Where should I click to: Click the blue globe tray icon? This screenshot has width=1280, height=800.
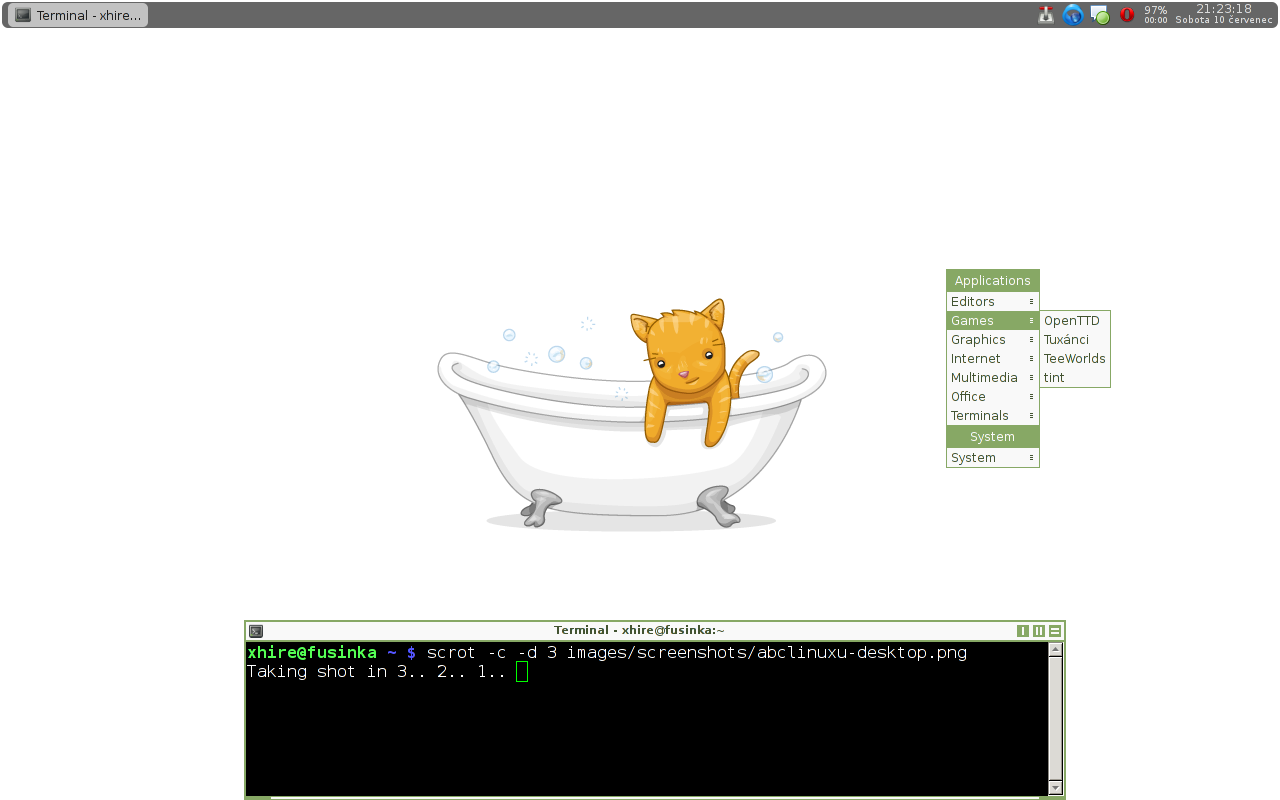(1073, 15)
